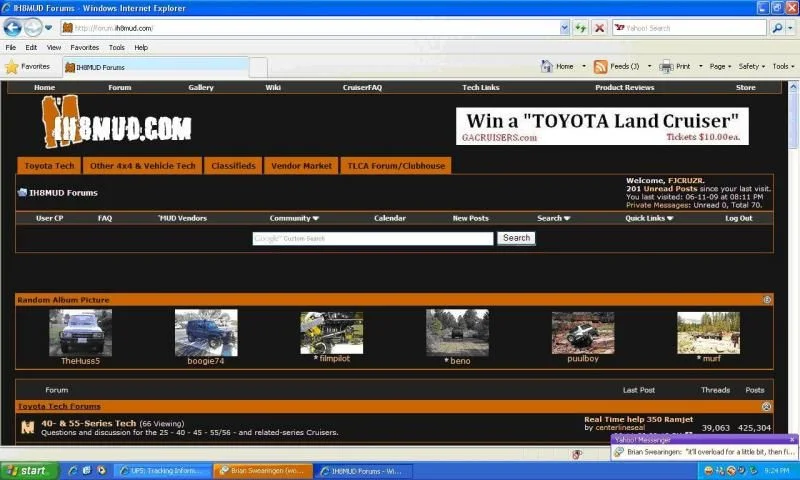Open the 201 Unread Posts link
Screen dimensions: 800x480
click(661, 189)
